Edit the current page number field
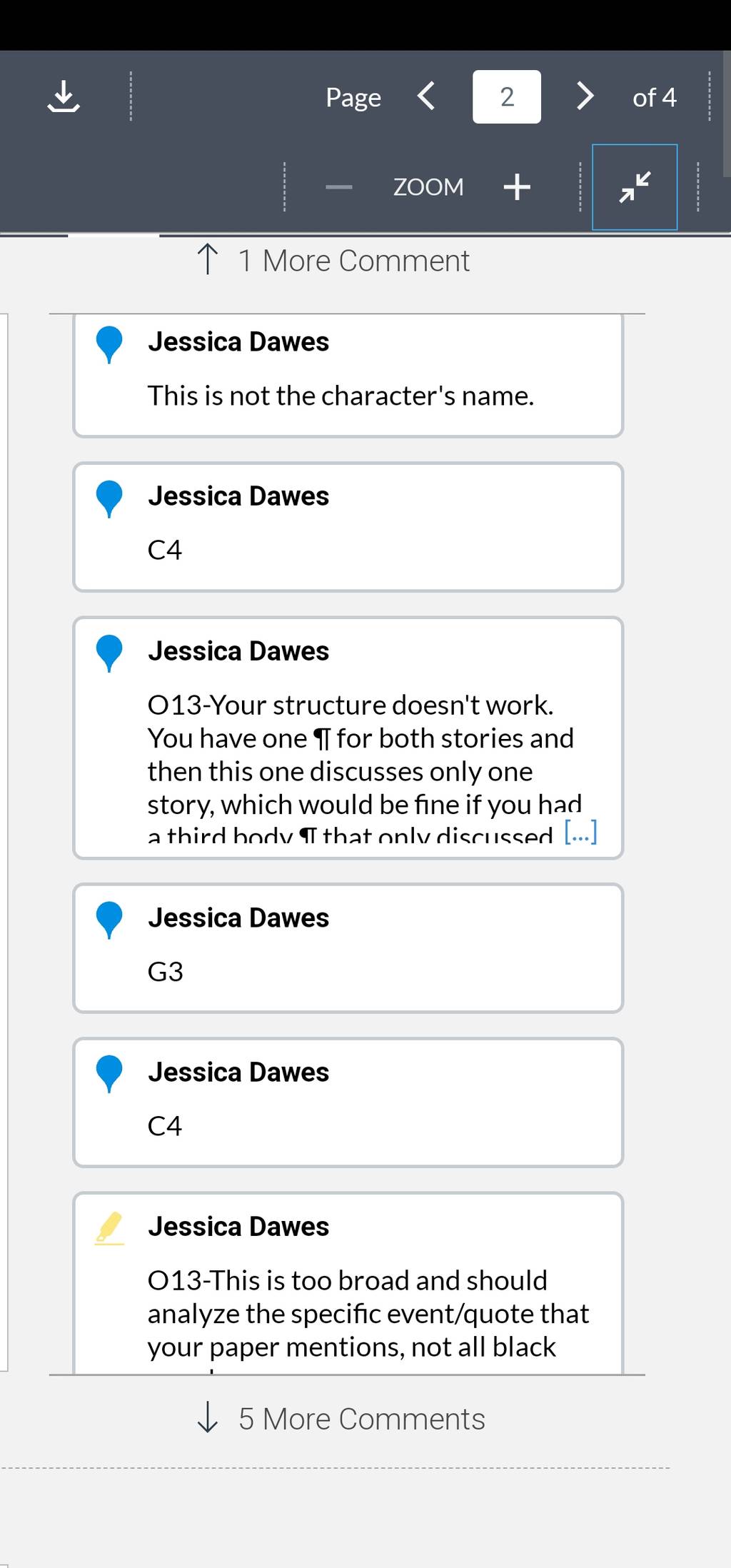 [x=506, y=96]
